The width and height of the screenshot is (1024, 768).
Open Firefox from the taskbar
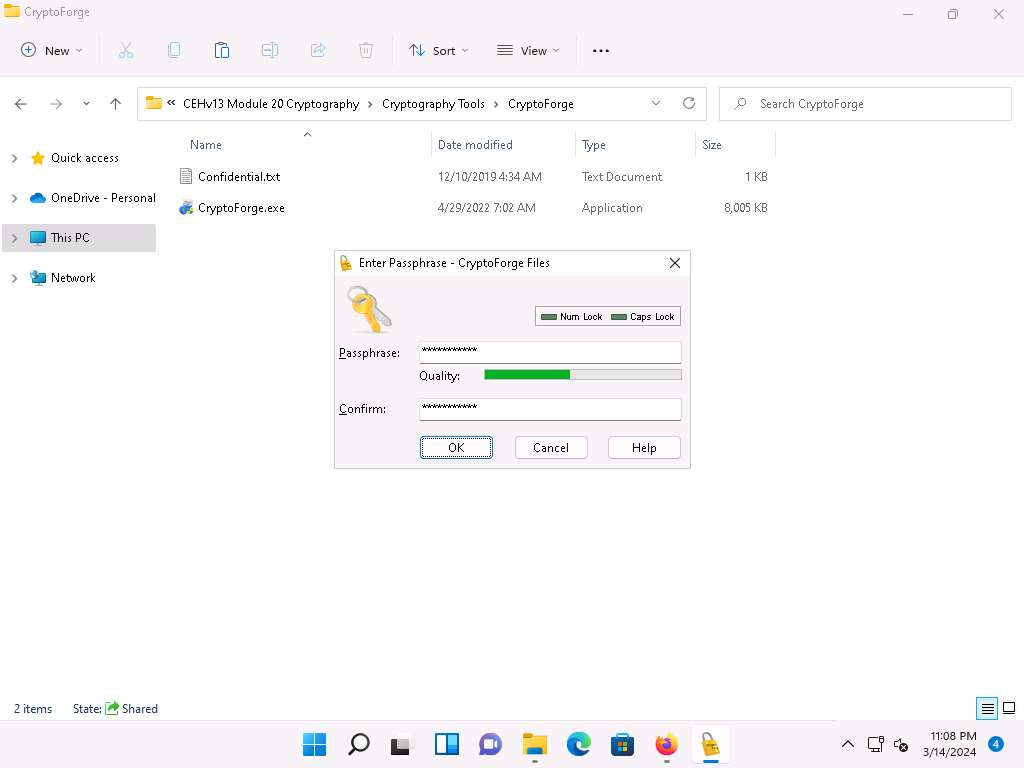(x=666, y=744)
